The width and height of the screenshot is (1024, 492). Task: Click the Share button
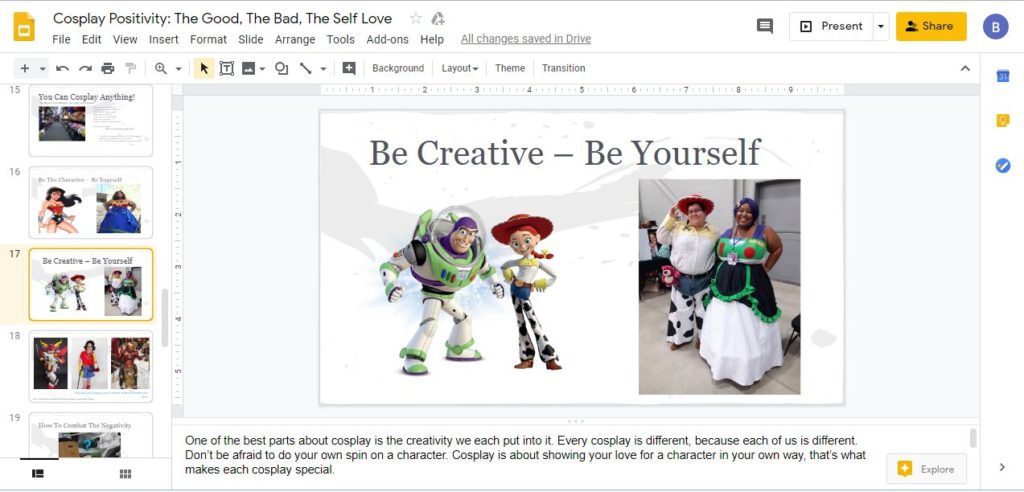pyautogui.click(x=931, y=26)
